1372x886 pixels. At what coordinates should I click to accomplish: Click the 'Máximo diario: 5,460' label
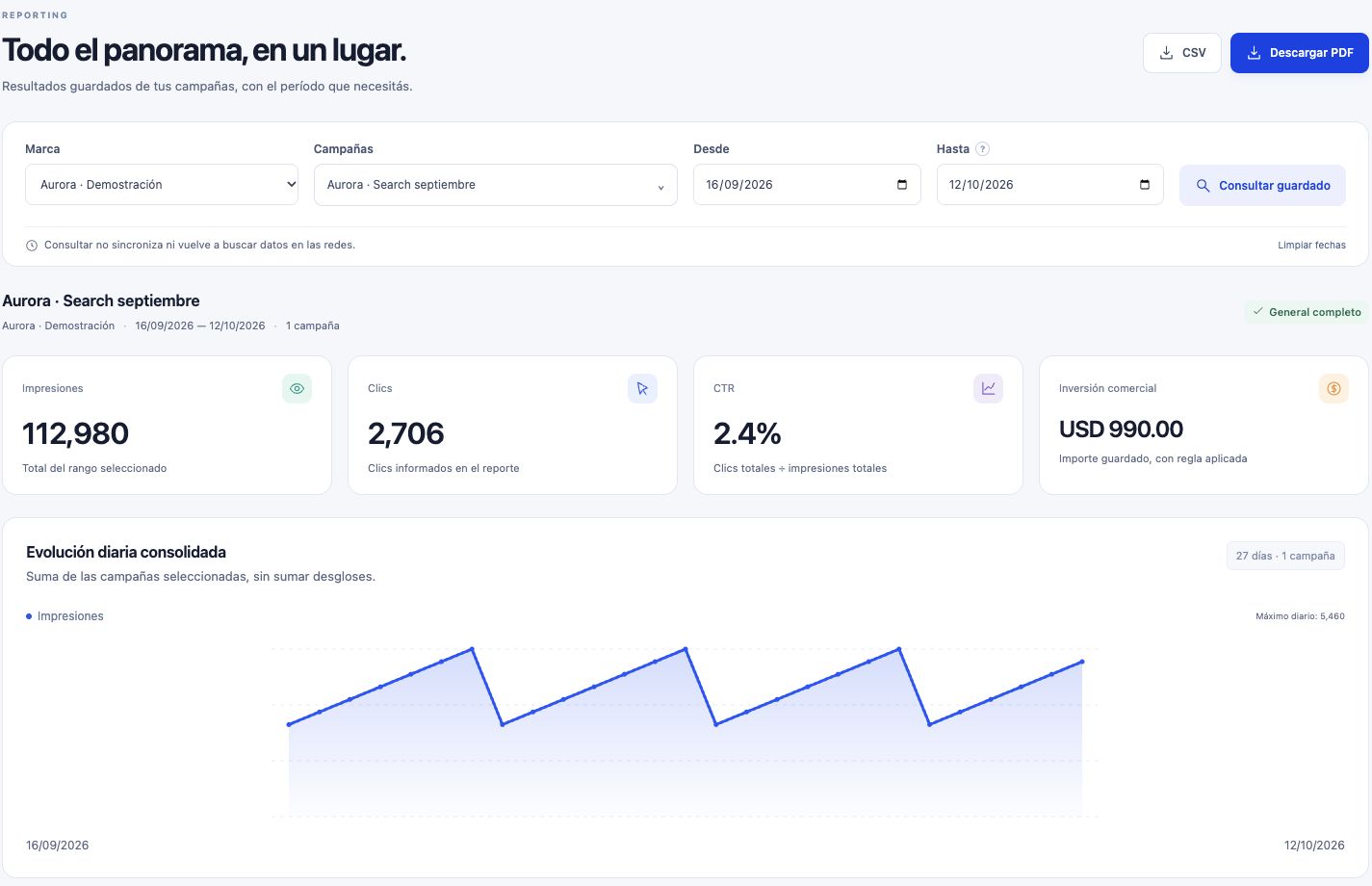[1300, 616]
